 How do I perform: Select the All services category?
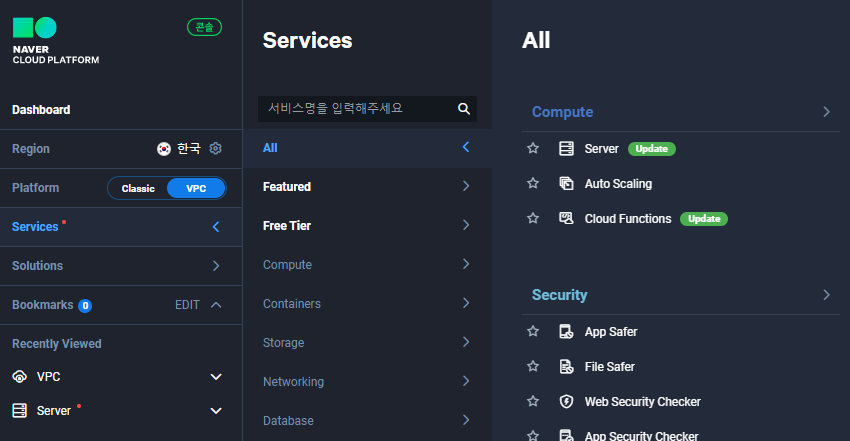[368, 148]
